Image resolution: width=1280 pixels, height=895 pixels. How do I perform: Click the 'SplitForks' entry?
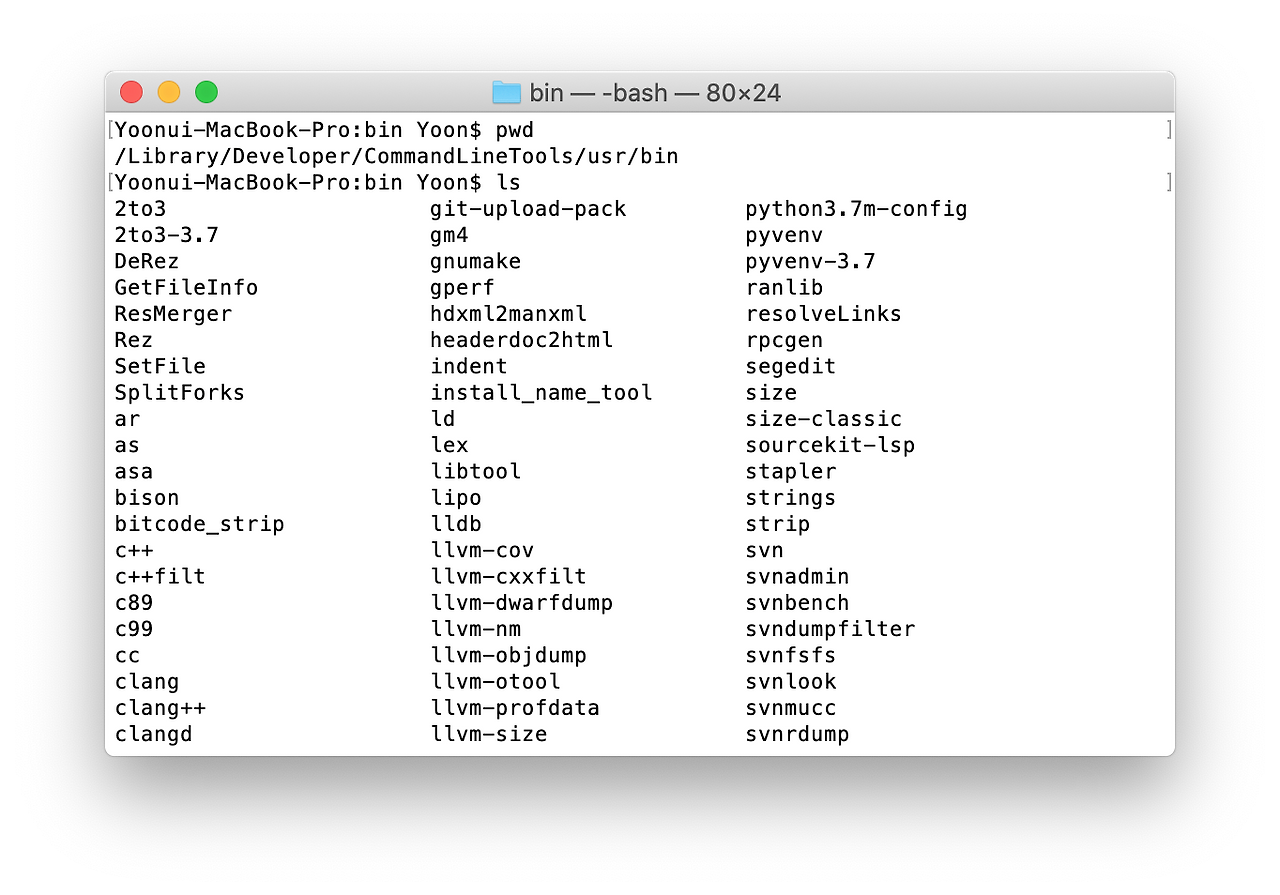tap(179, 393)
